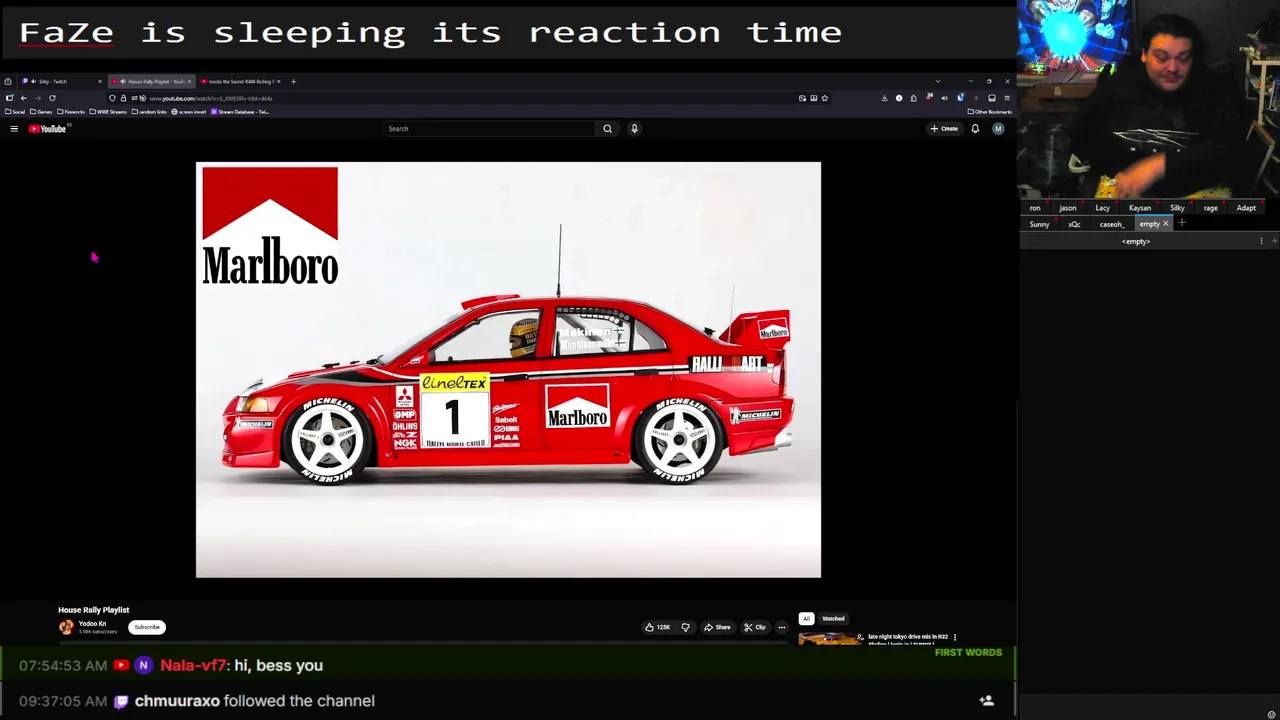The height and width of the screenshot is (720, 1280).
Task: Click the Marlboro rally car video player
Action: coord(508,370)
